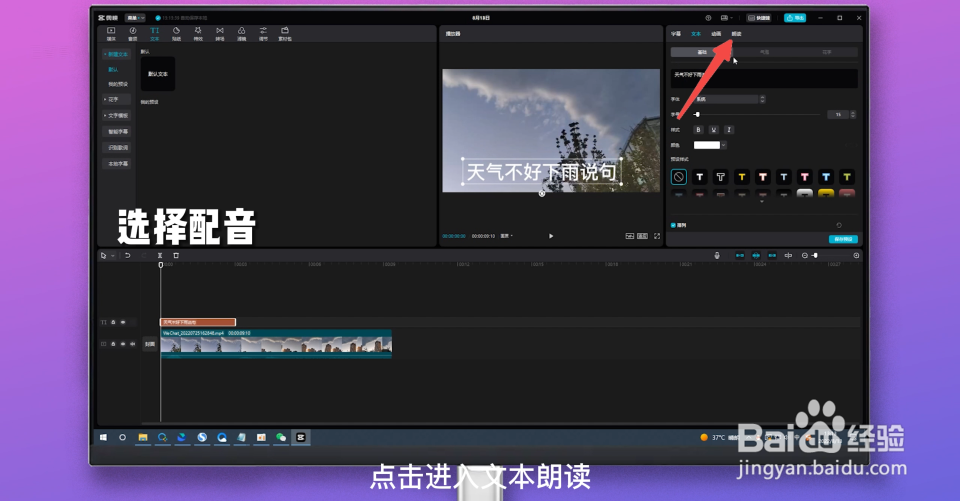Toggle the 排列 checkbox in text panel
Image resolution: width=960 pixels, height=501 pixels.
click(x=673, y=225)
